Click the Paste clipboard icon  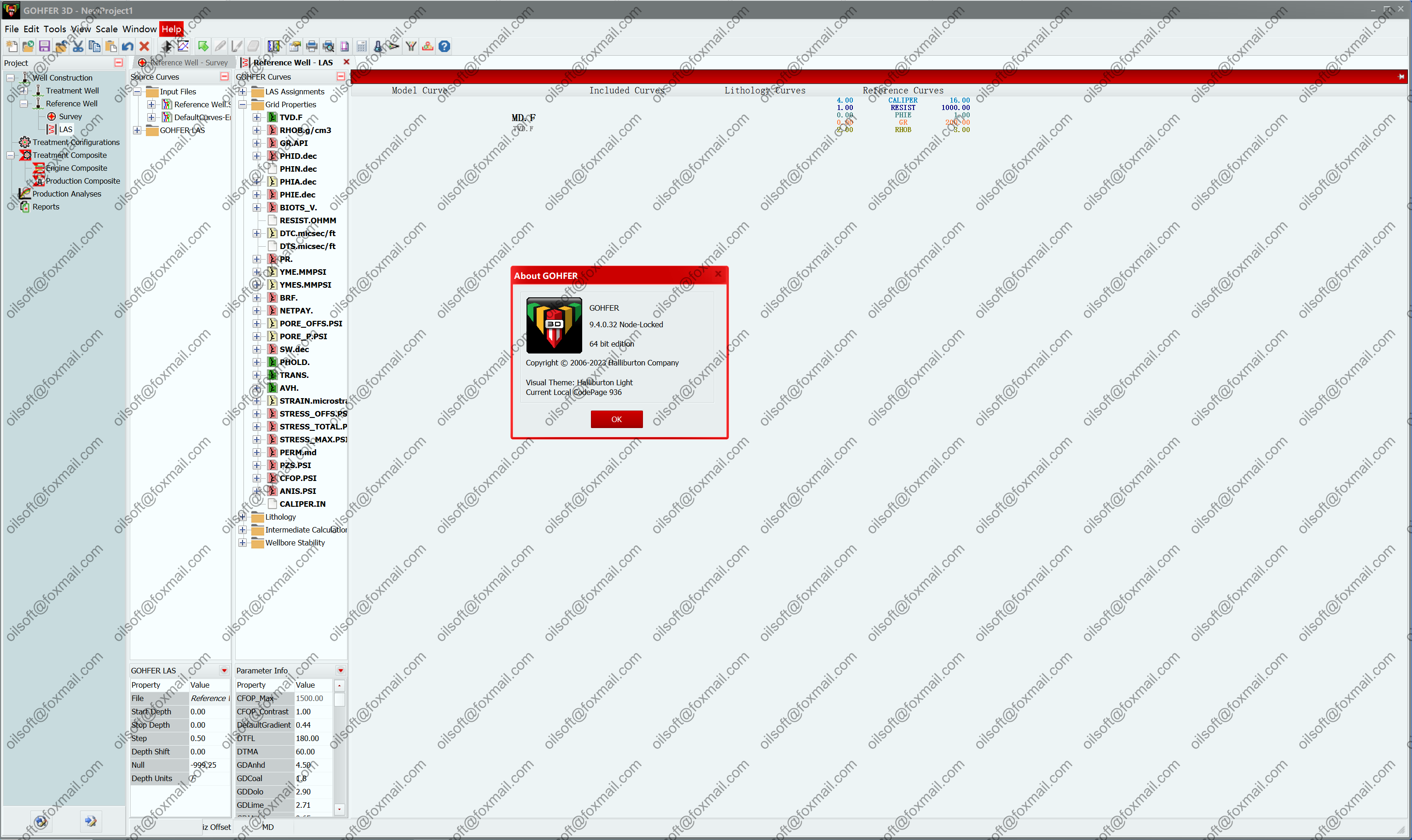(111, 46)
